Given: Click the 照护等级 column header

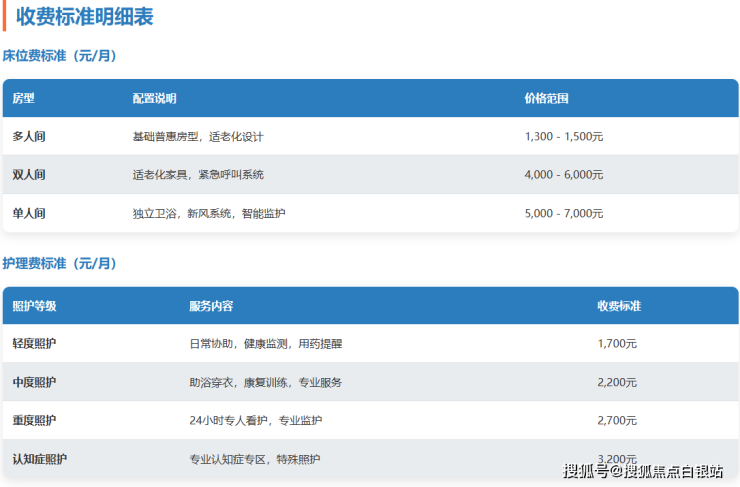Looking at the screenshot, I should tap(34, 306).
